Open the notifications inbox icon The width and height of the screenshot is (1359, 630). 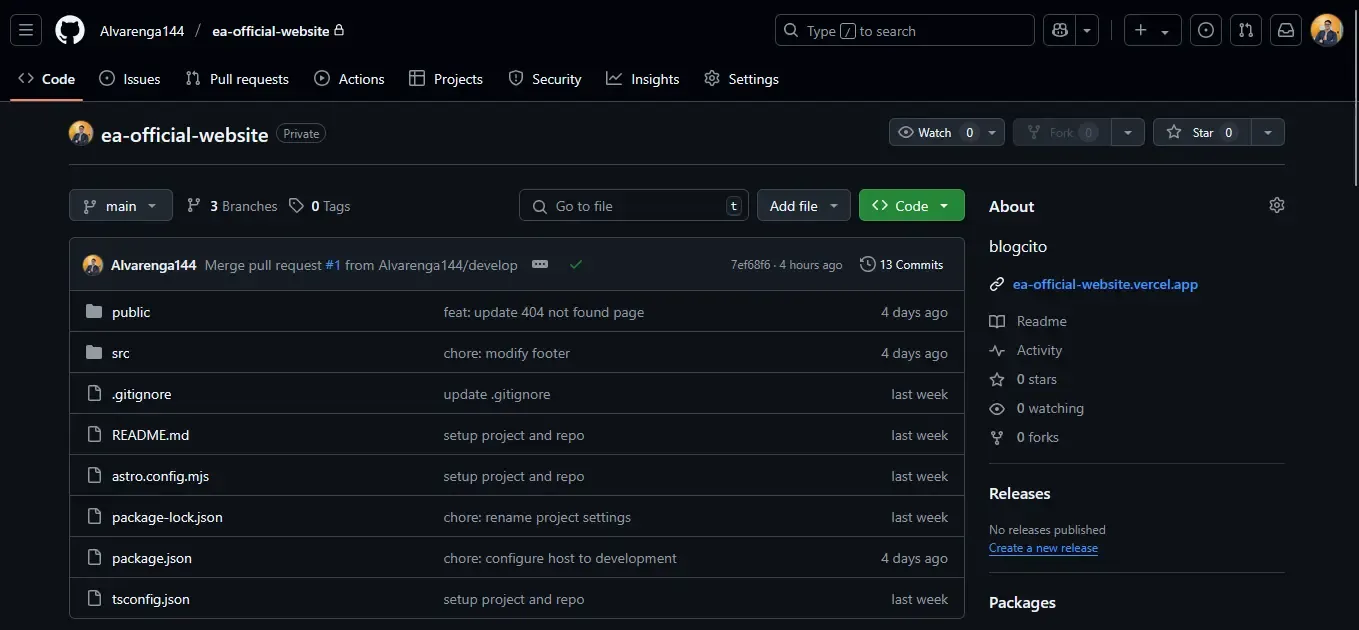tap(1285, 30)
